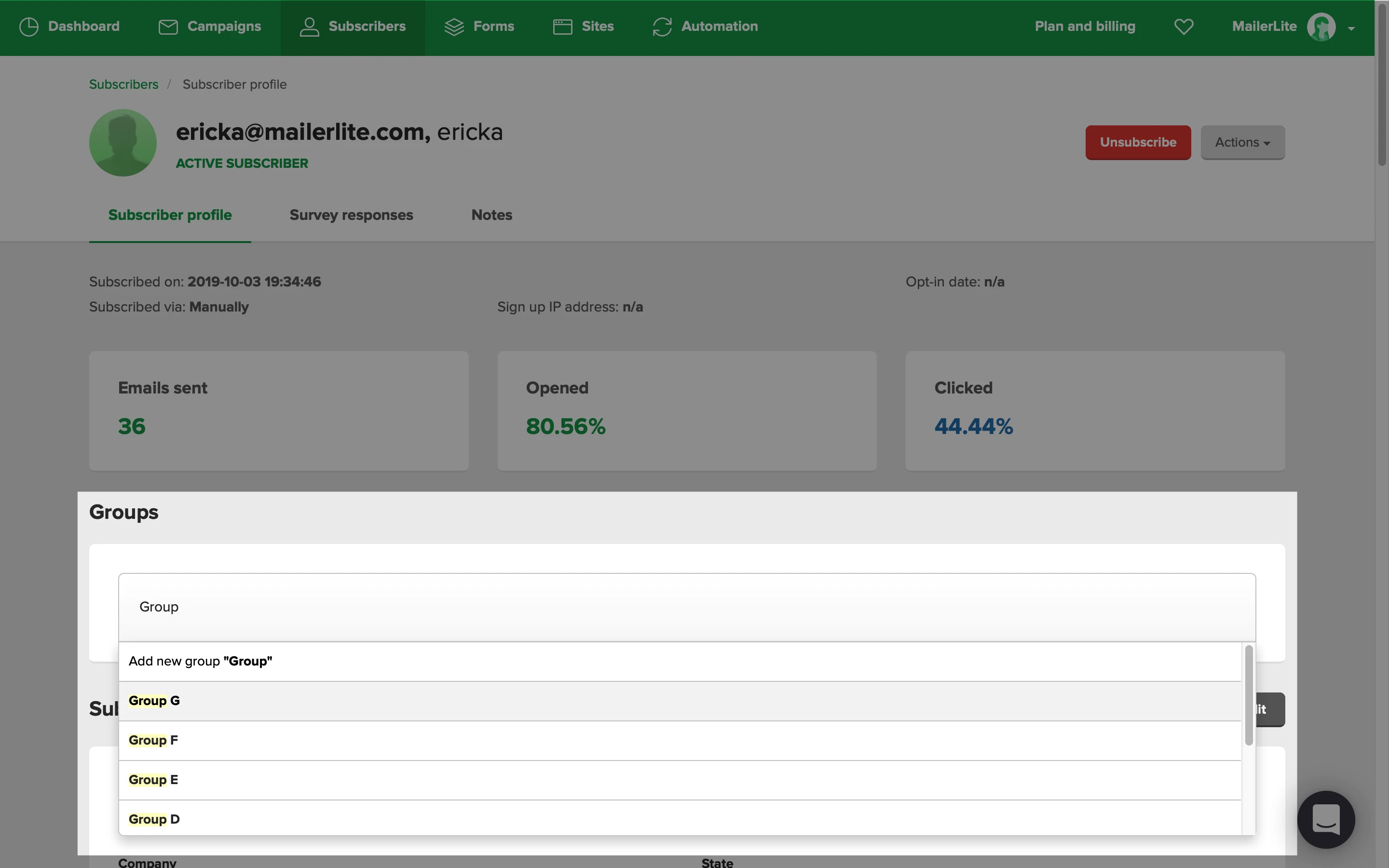Switch to the Survey responses tab
This screenshot has height=868, width=1389.
[351, 215]
